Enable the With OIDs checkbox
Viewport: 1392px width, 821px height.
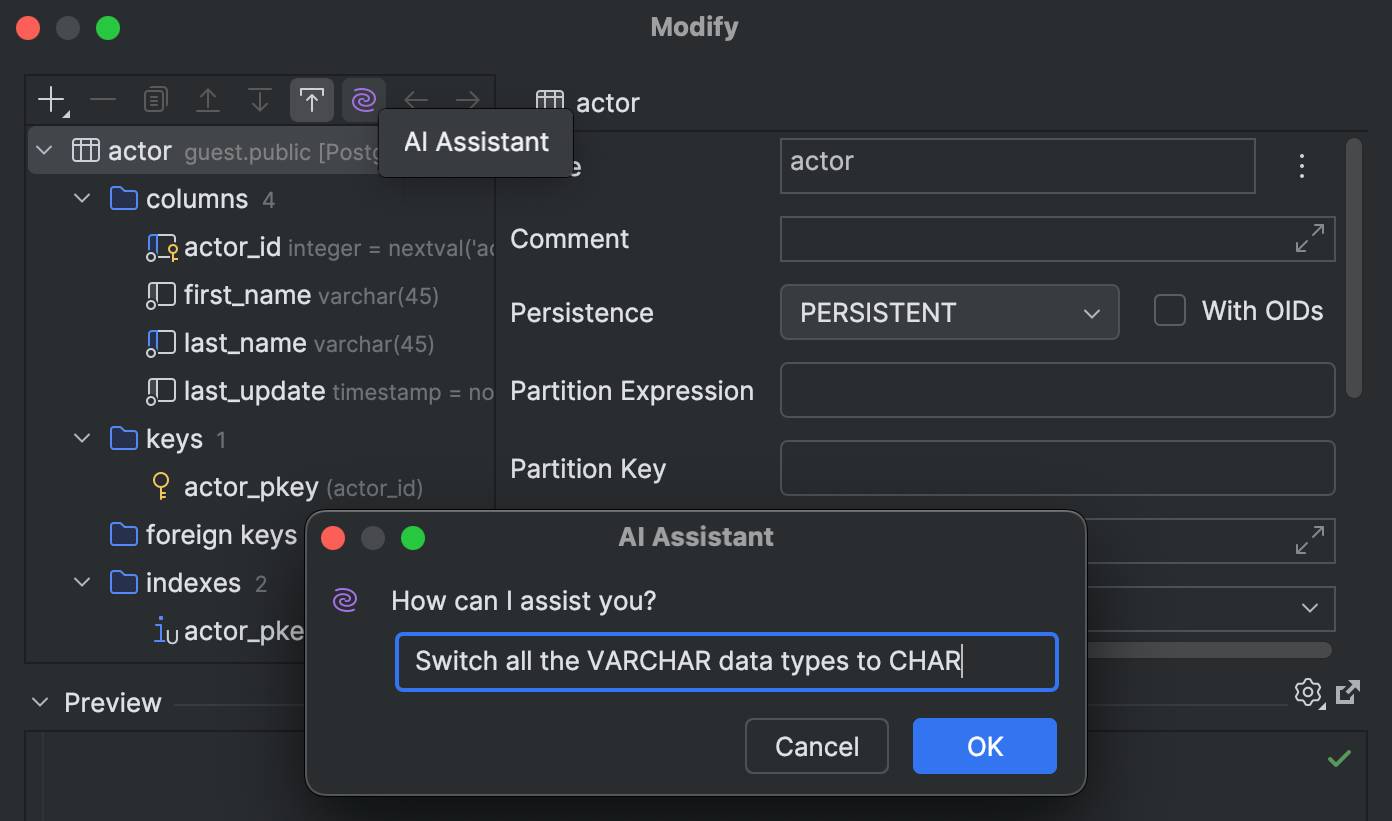(1169, 311)
